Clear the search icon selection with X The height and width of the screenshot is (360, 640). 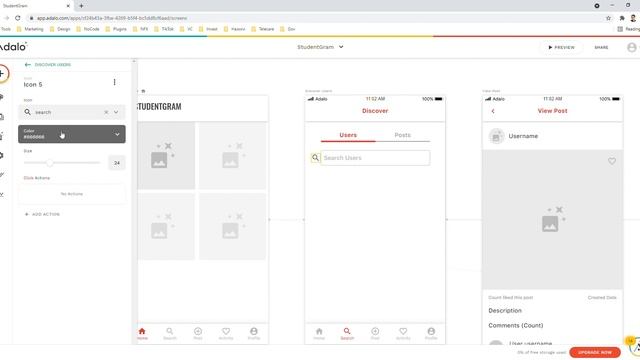106,112
